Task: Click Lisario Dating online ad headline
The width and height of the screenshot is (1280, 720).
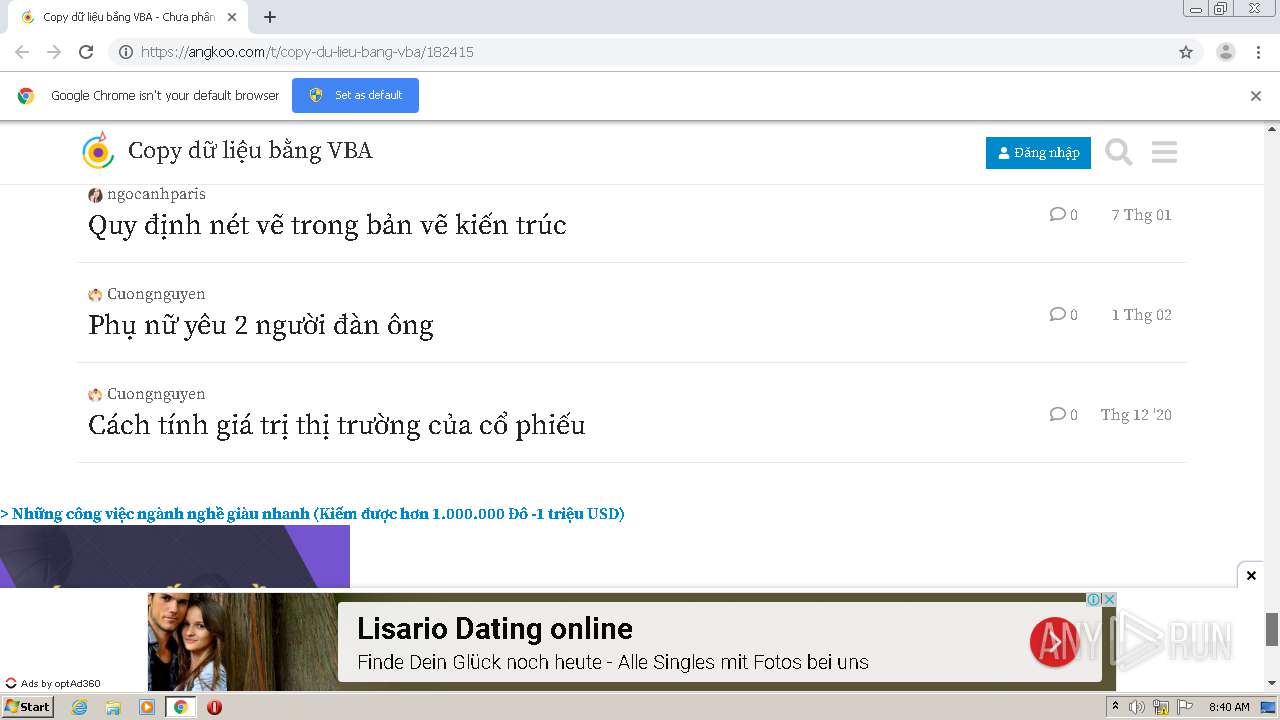Action: point(495,628)
